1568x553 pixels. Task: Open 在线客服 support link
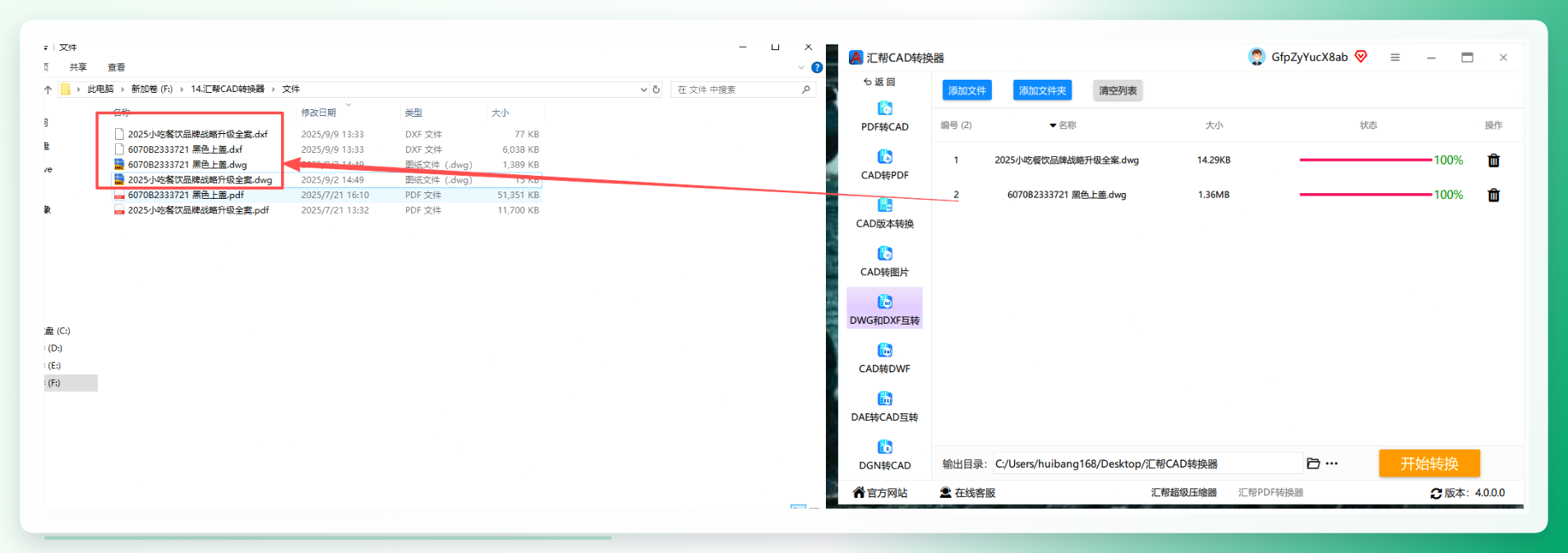pyautogui.click(x=967, y=492)
